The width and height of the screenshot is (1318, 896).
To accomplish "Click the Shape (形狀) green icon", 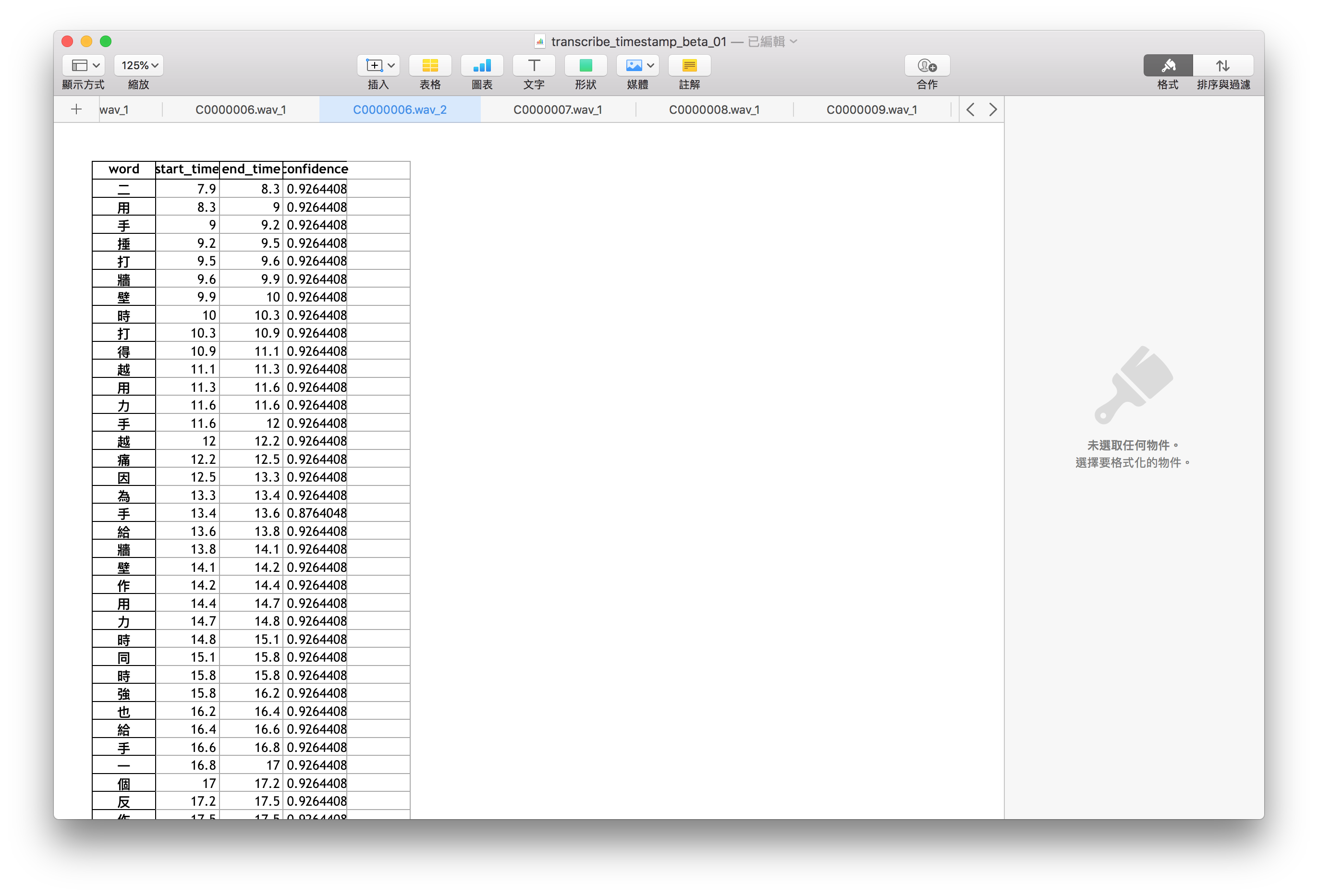I will (x=586, y=66).
